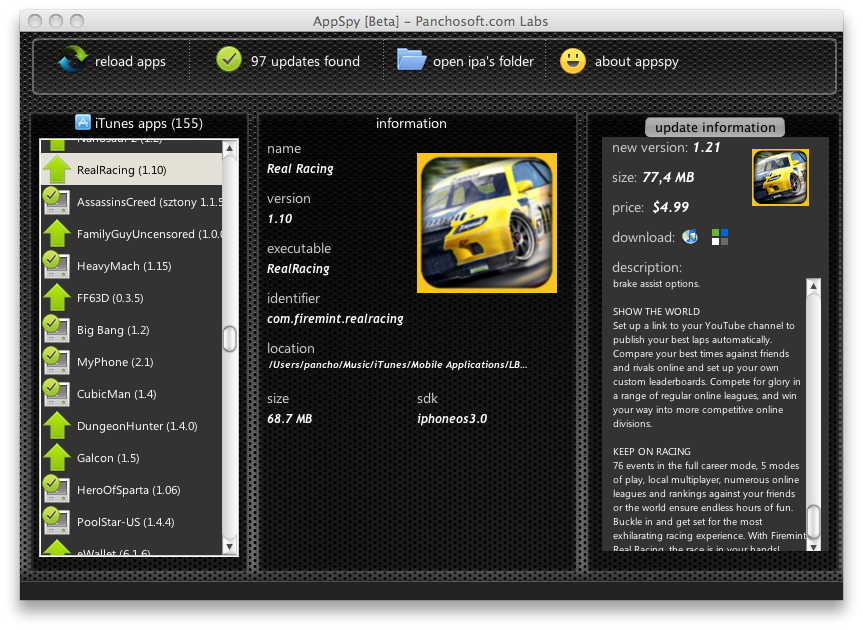Select MyPhone (2.1) in list
This screenshot has height=630, width=863.
(x=132, y=361)
